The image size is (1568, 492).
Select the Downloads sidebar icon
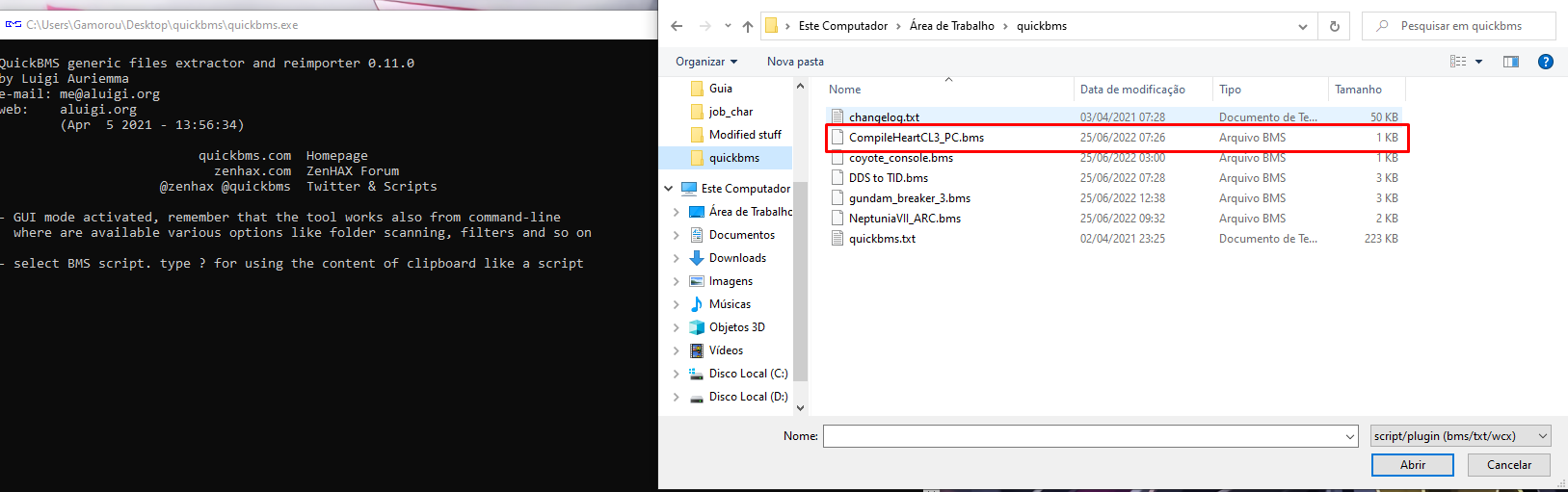click(x=697, y=258)
